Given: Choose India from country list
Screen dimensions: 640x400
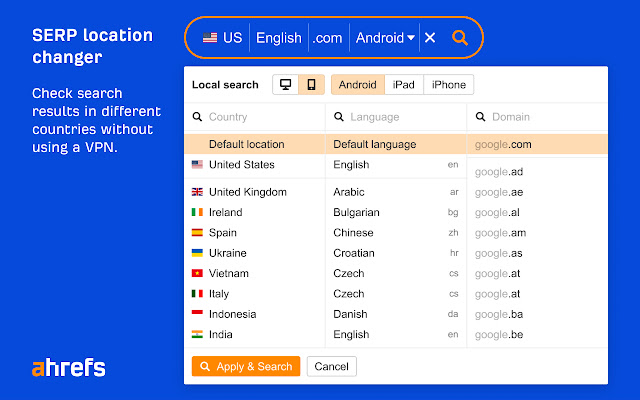Looking at the screenshot, I should click(x=255, y=335).
